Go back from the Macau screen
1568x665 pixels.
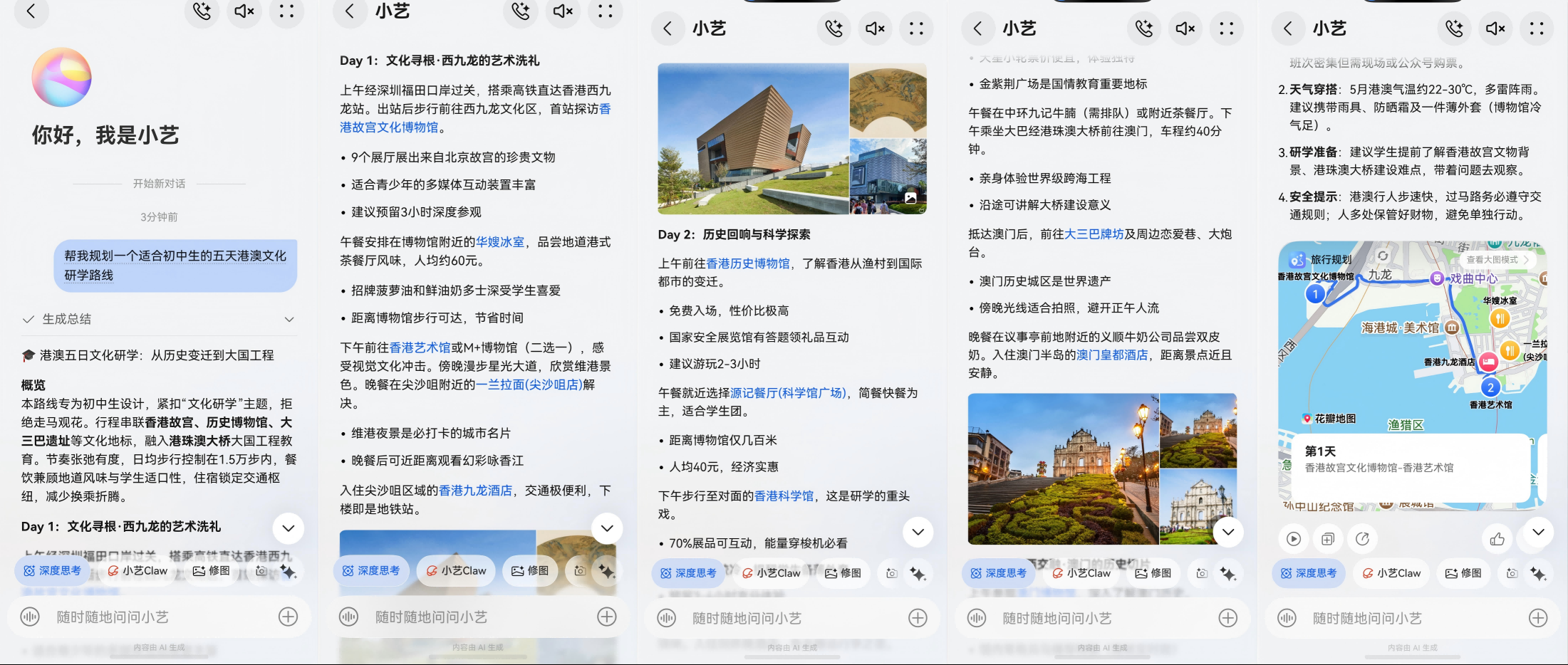(978, 28)
